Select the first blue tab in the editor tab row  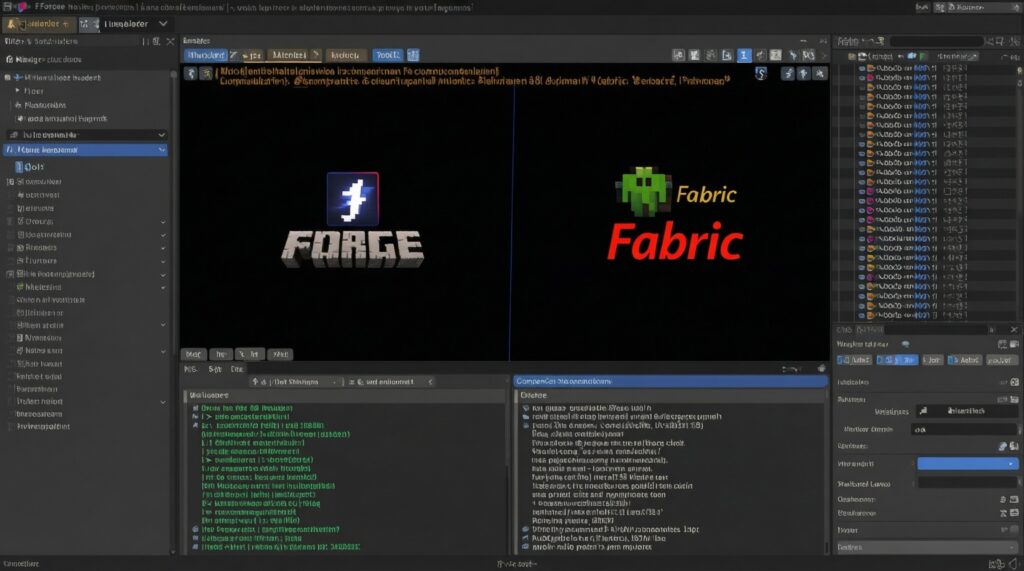206,56
